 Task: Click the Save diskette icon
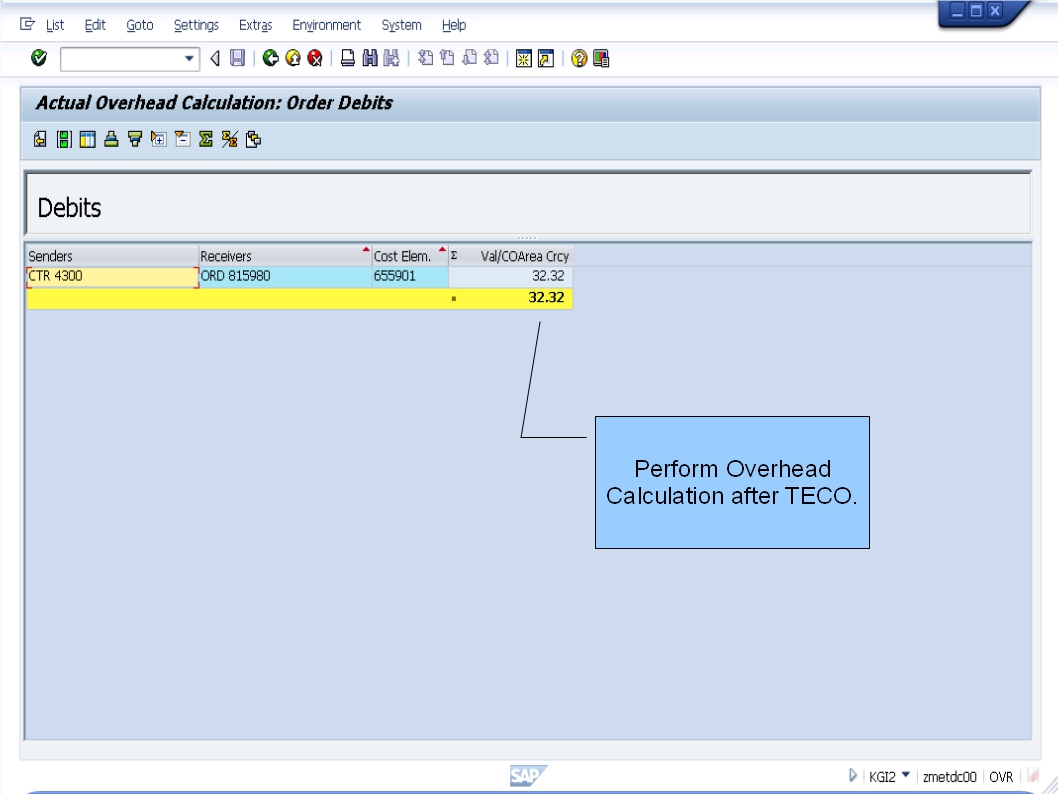coord(238,59)
